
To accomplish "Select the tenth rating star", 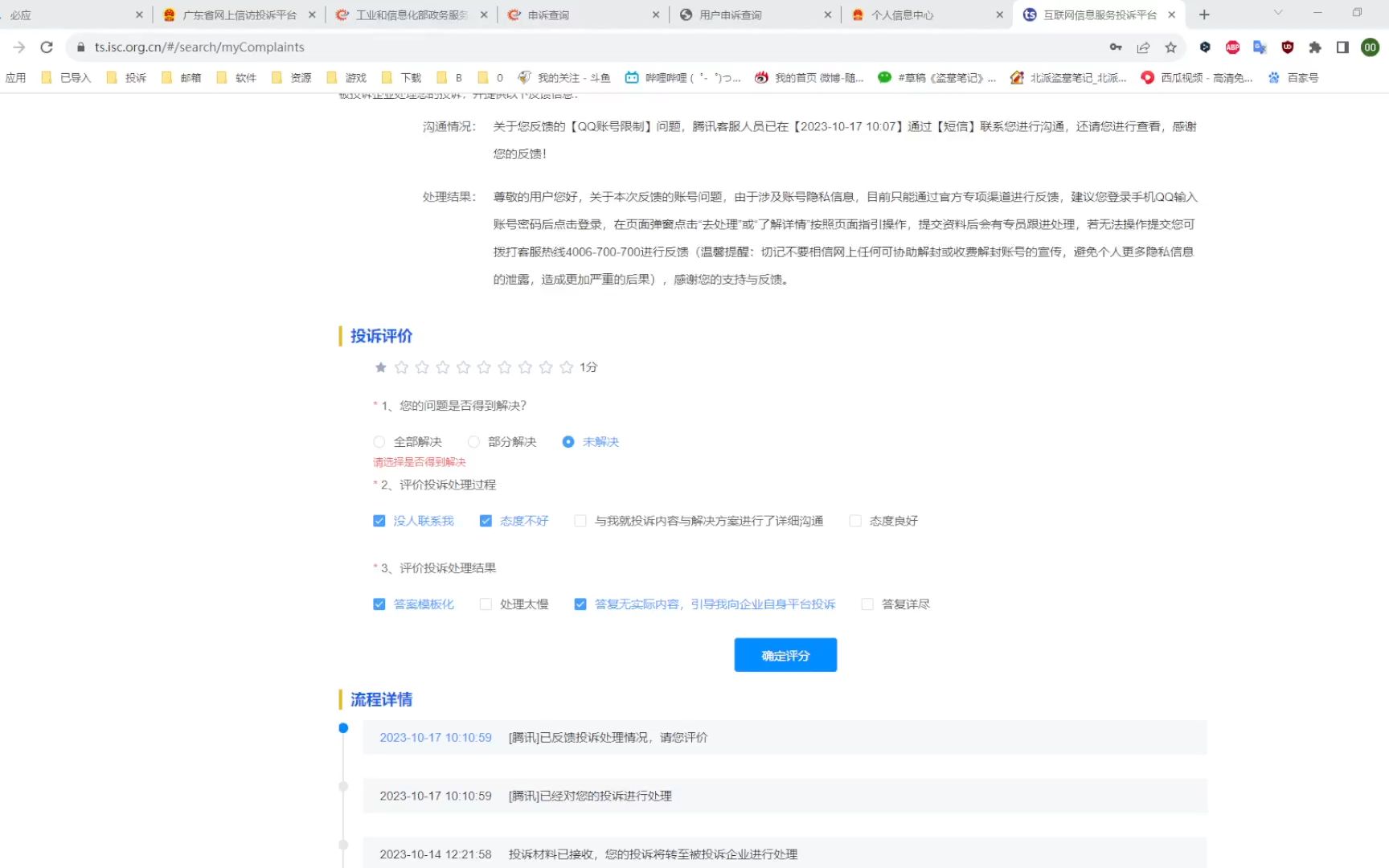I will point(567,367).
